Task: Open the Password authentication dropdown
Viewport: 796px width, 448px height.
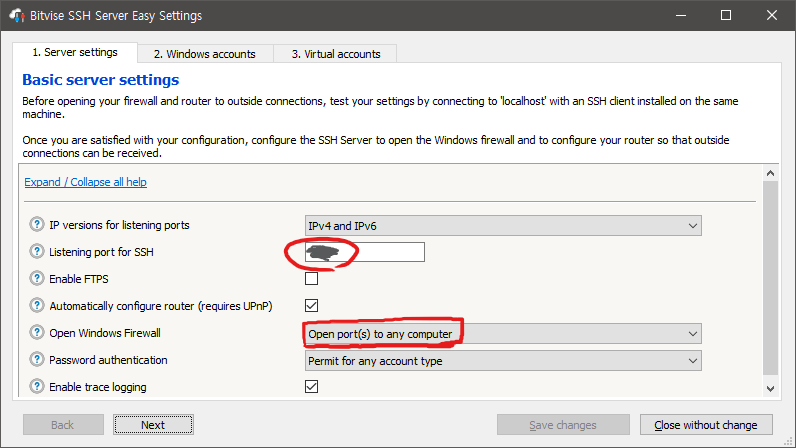Action: click(503, 361)
